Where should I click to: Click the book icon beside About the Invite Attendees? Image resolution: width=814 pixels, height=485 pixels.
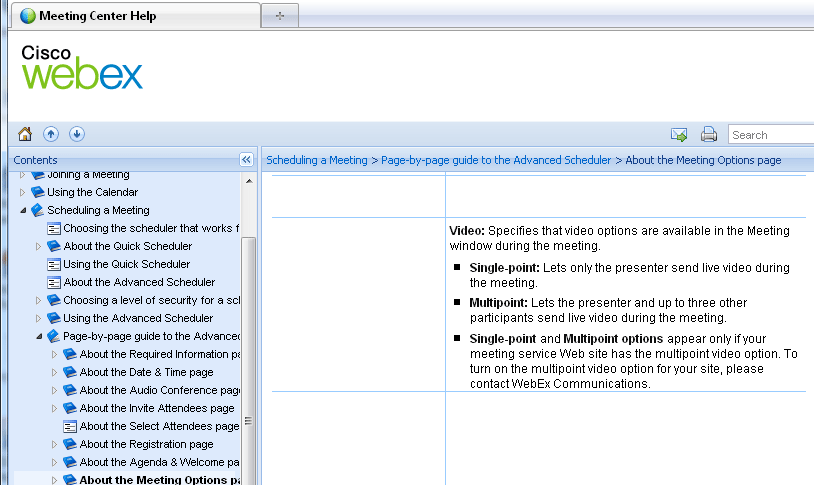70,408
